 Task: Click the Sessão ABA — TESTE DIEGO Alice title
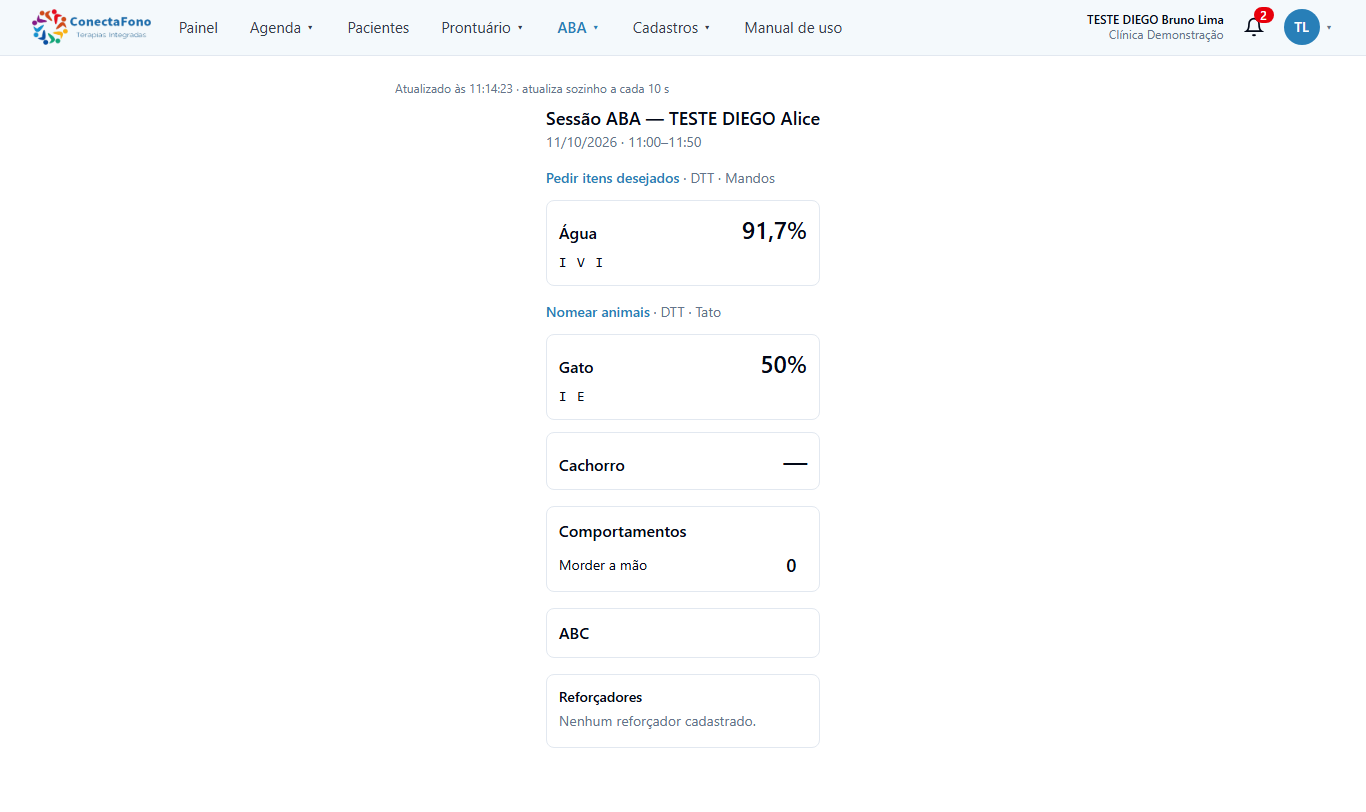(x=683, y=119)
